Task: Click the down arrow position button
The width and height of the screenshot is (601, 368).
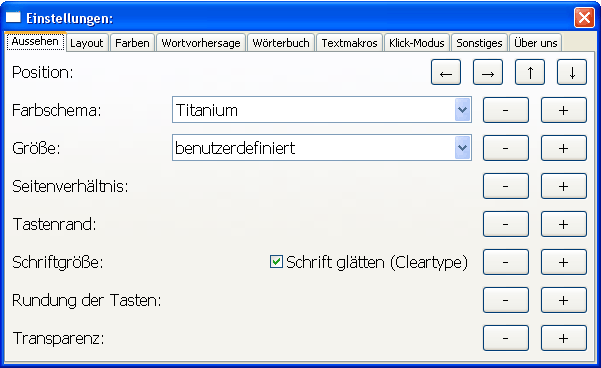Action: 572,72
